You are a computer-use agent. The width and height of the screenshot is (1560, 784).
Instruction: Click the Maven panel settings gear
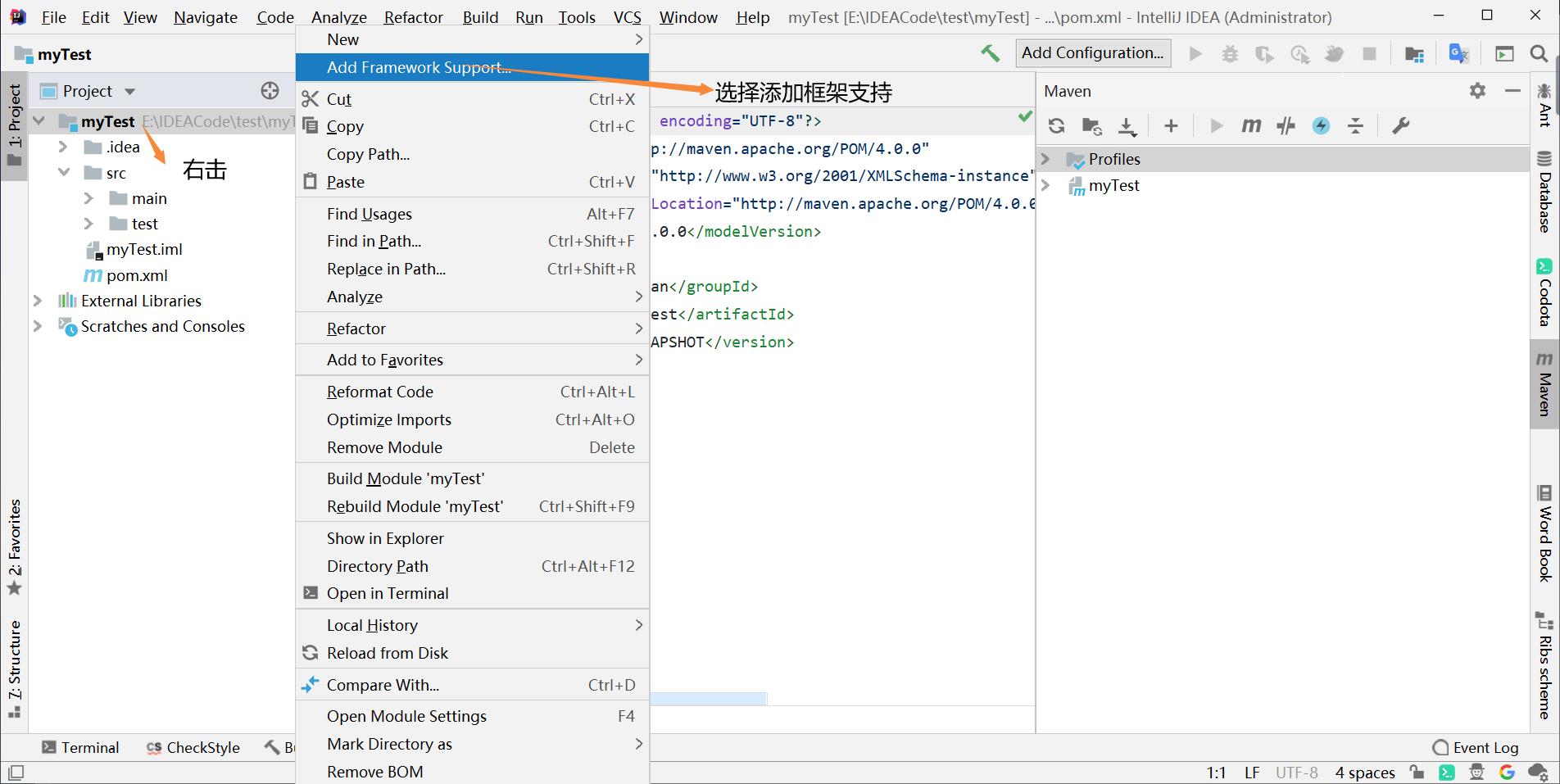coord(1477,91)
